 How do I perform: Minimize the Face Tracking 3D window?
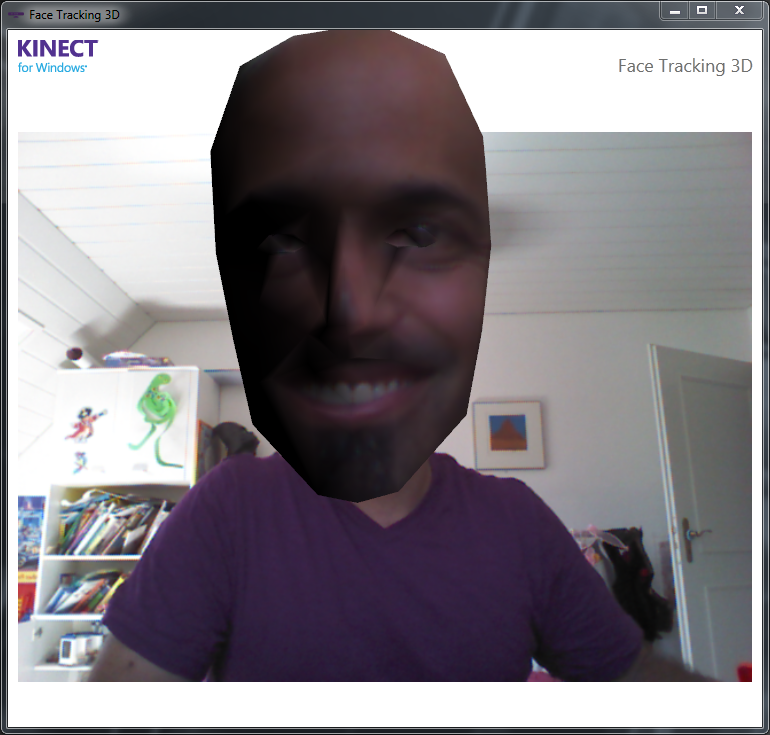(x=675, y=11)
